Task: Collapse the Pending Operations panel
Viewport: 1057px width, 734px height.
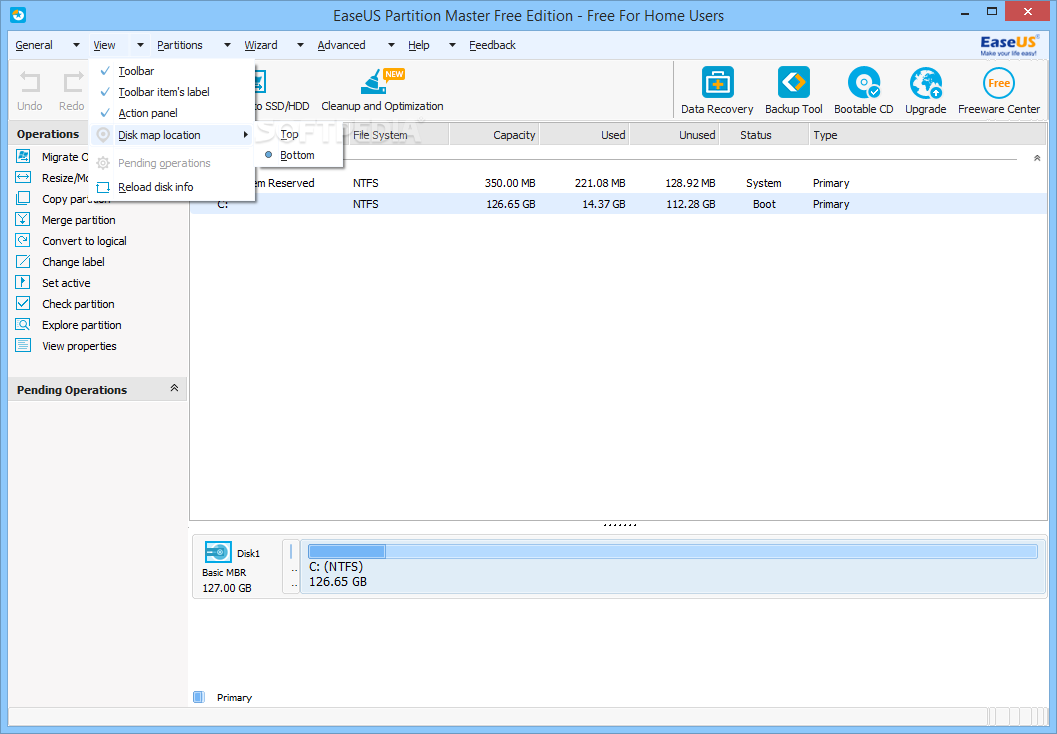Action: click(x=174, y=388)
